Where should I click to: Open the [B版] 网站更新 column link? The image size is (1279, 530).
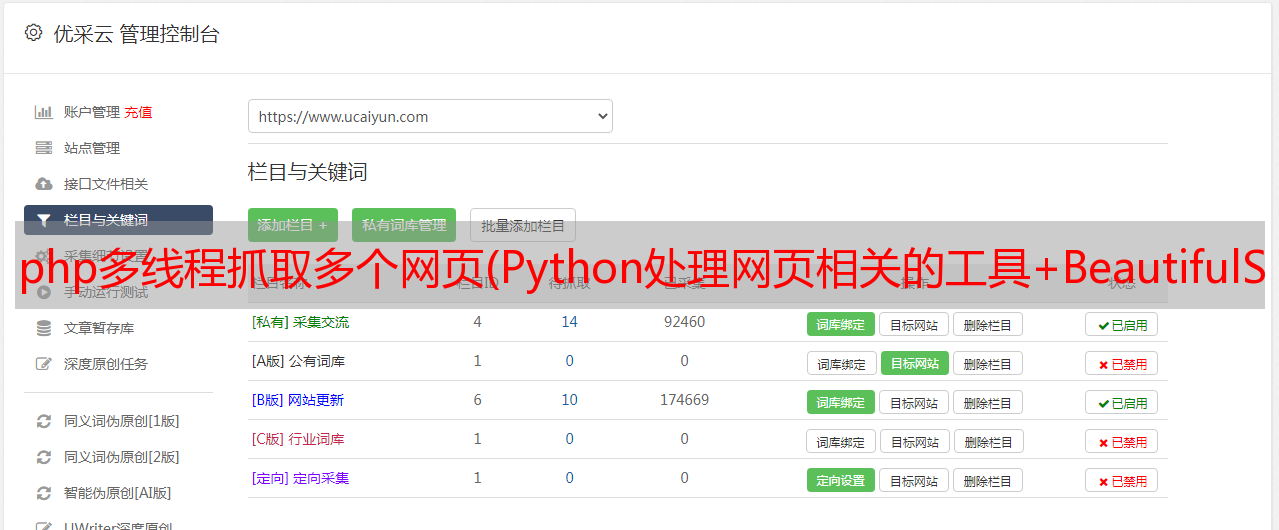(x=298, y=400)
